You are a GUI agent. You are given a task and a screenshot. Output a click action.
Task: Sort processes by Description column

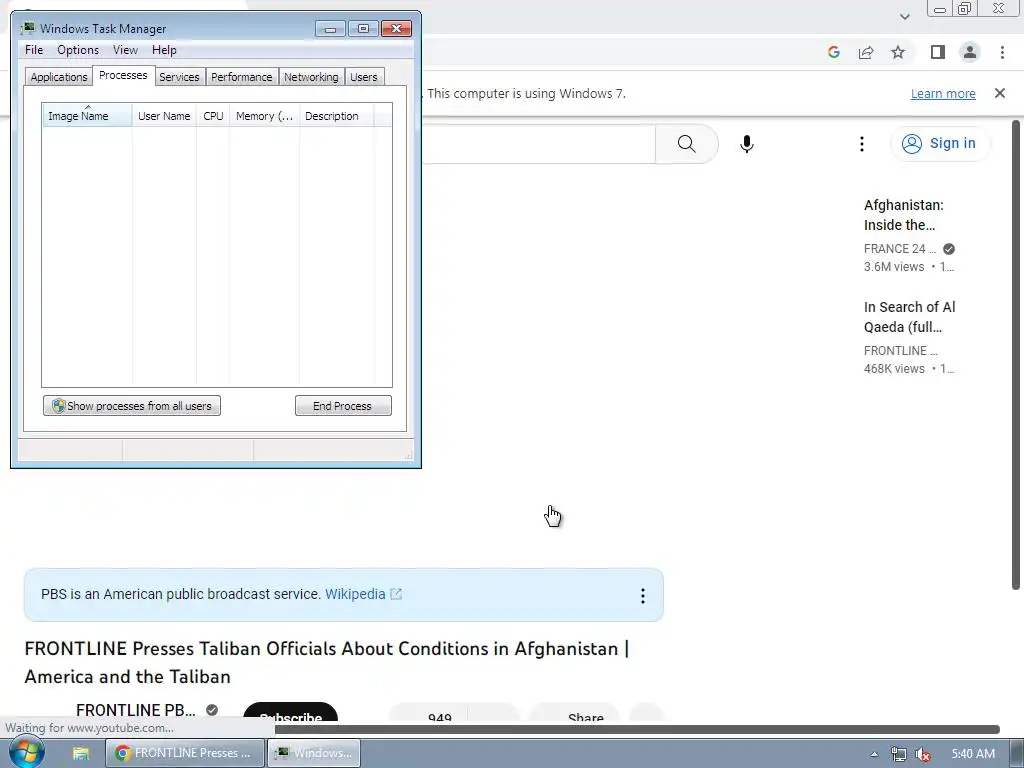[x=336, y=116]
